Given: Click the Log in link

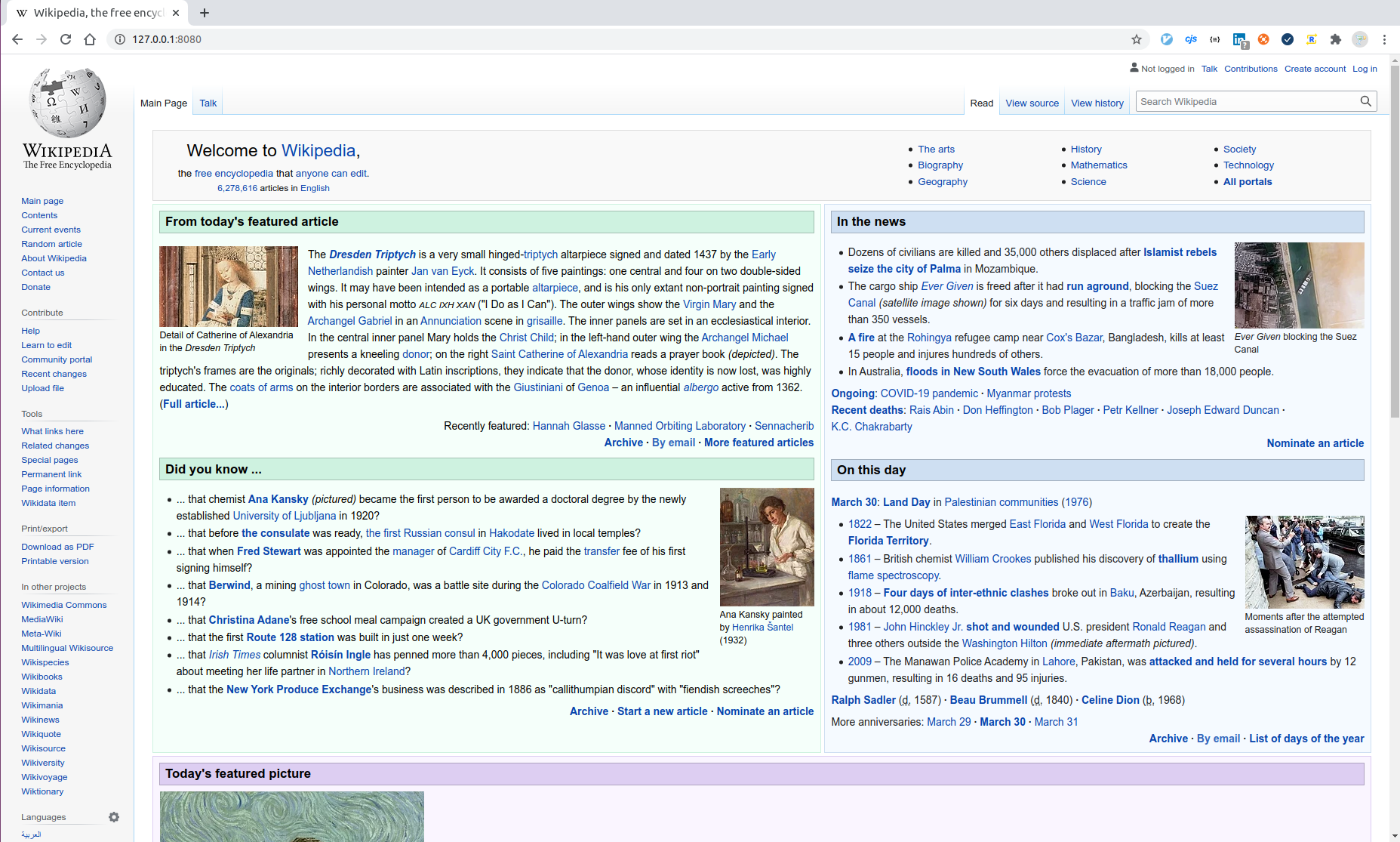Looking at the screenshot, I should pyautogui.click(x=1365, y=69).
